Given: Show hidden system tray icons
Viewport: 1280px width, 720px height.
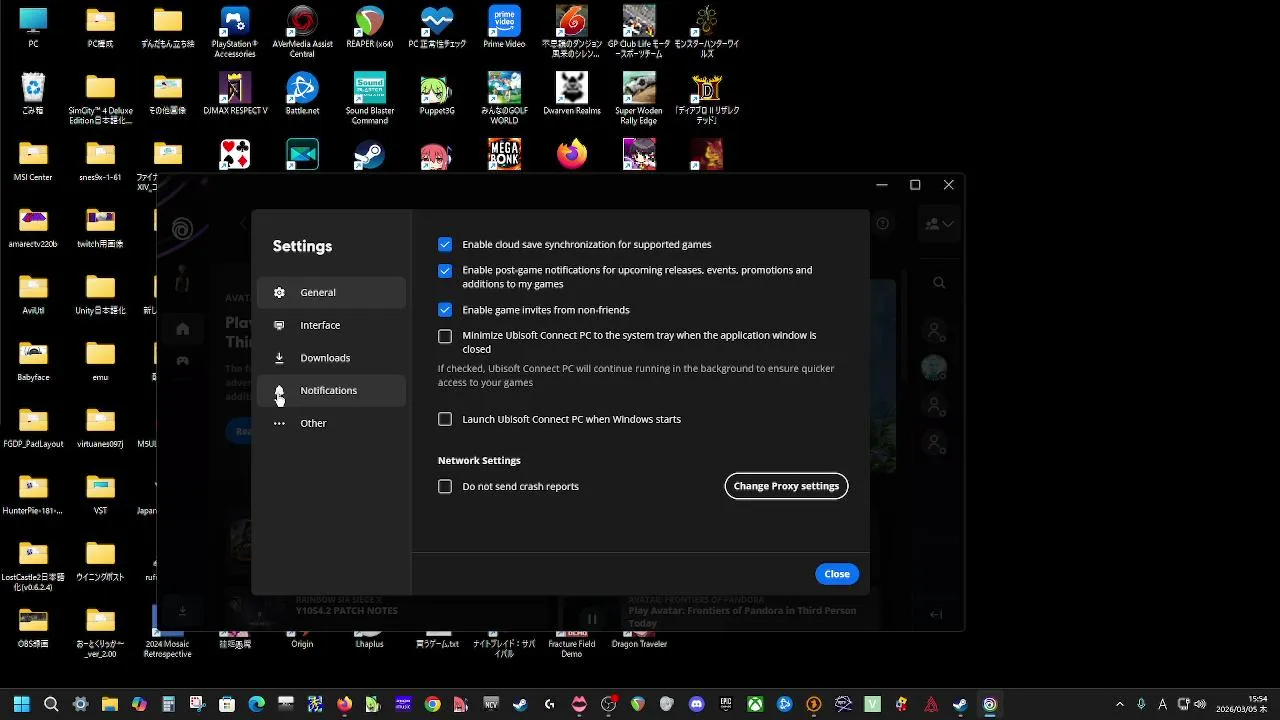Looking at the screenshot, I should click(x=1119, y=704).
